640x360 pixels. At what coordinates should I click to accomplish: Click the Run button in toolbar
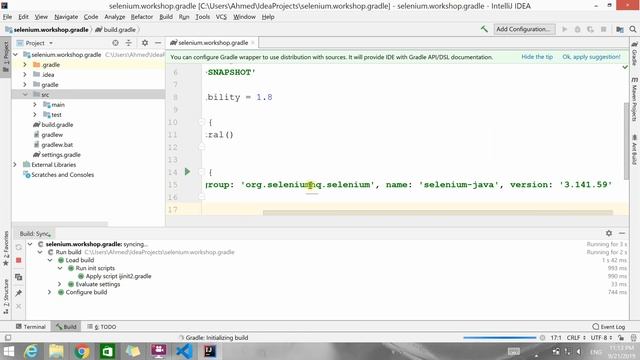click(564, 29)
